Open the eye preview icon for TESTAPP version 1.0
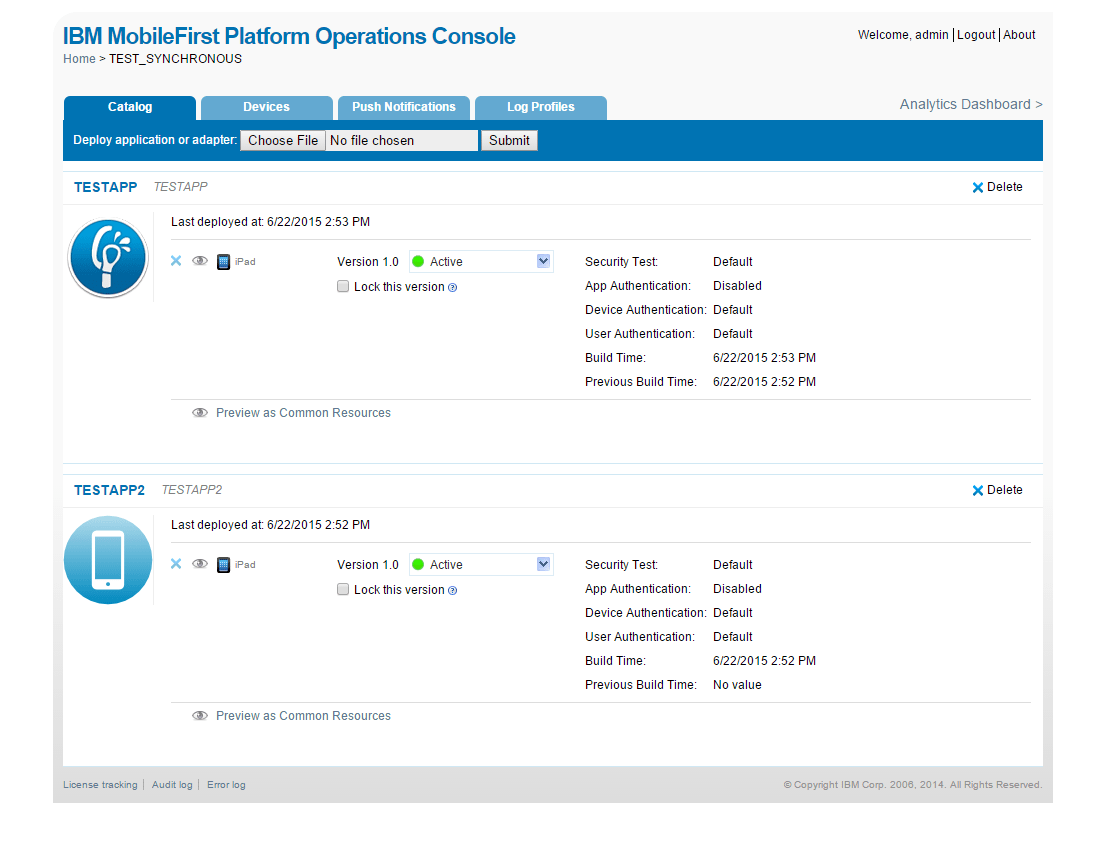The width and height of the screenshot is (1117, 845). [199, 261]
